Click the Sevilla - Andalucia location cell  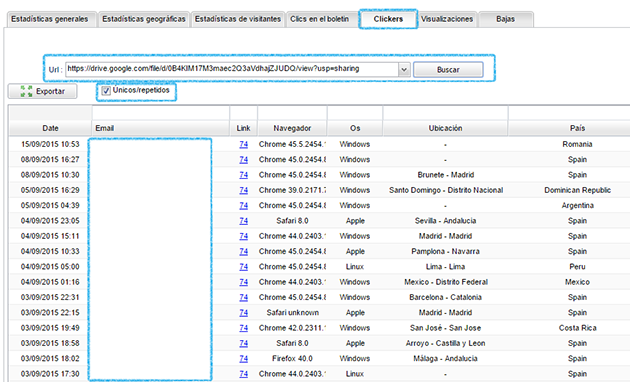(445, 221)
